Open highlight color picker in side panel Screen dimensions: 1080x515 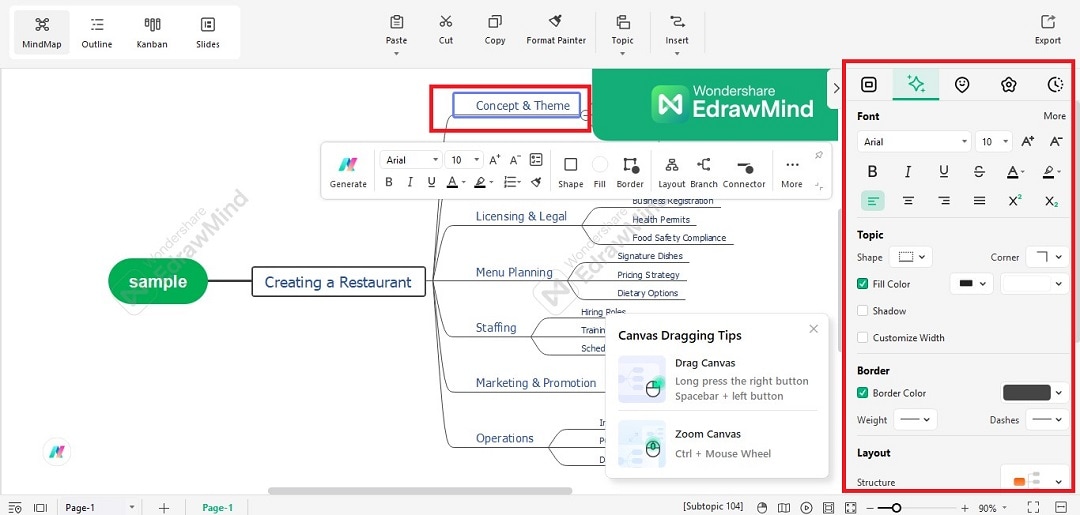click(1051, 171)
